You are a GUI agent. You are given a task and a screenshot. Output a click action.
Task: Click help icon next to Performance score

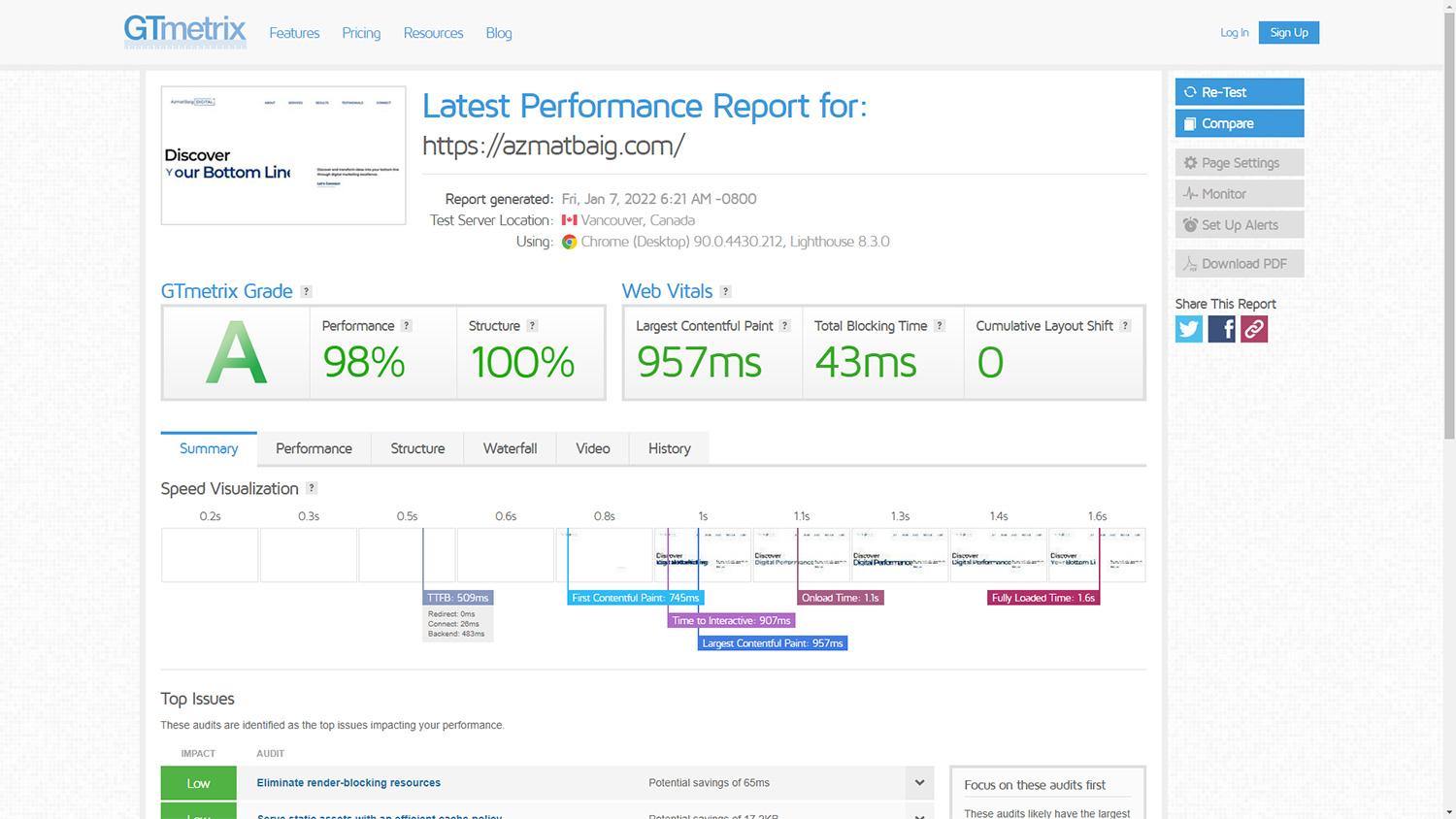pyautogui.click(x=407, y=326)
